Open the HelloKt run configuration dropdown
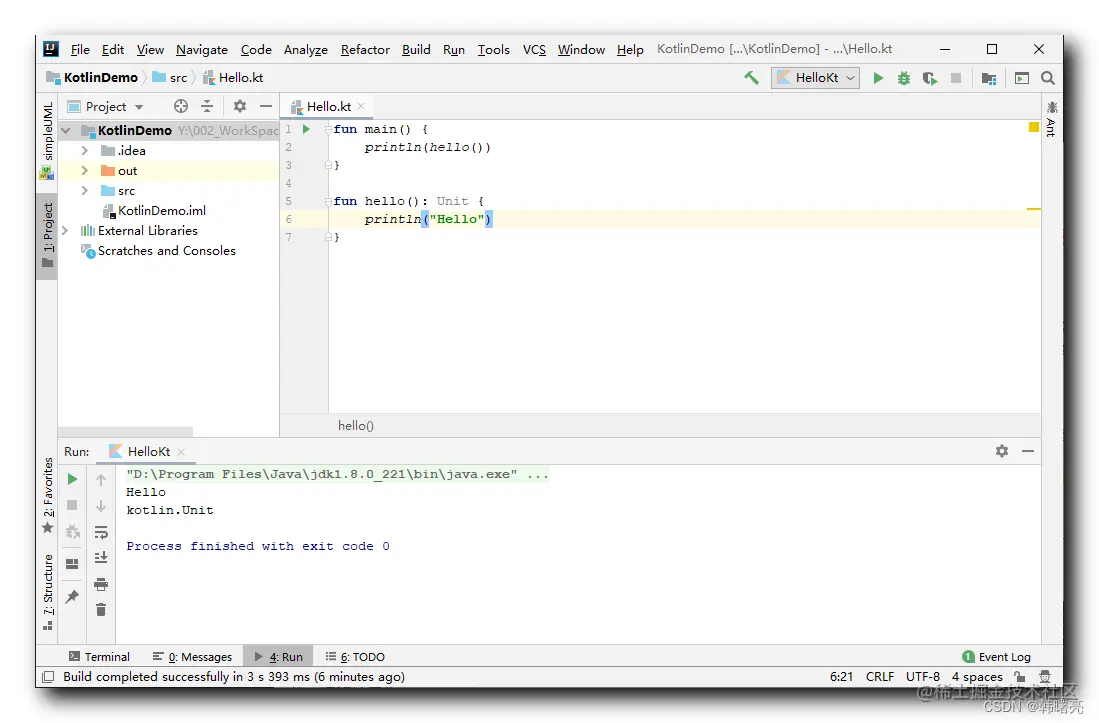 (x=815, y=78)
